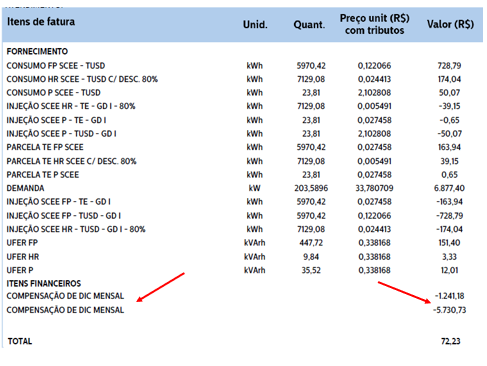Click unit price 0,122066 in CONSUMO FP row
487x366 pixels.
pos(374,66)
